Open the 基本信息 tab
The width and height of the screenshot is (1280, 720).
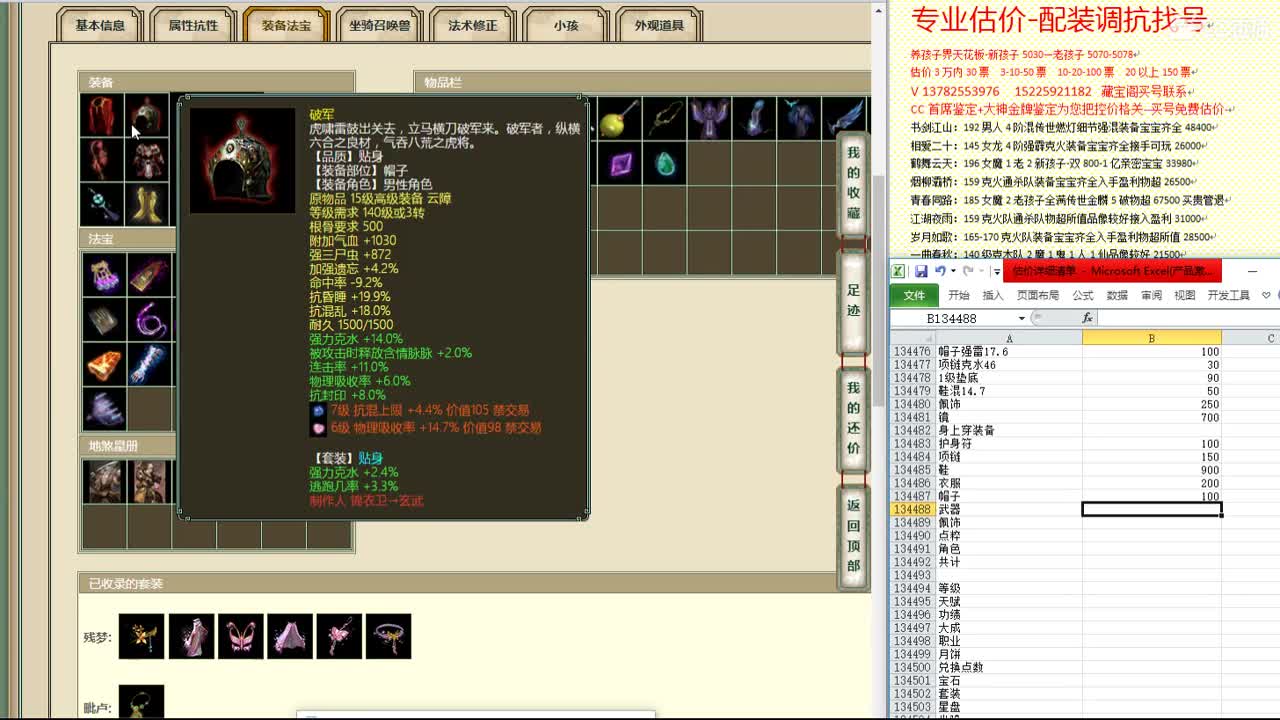point(100,26)
